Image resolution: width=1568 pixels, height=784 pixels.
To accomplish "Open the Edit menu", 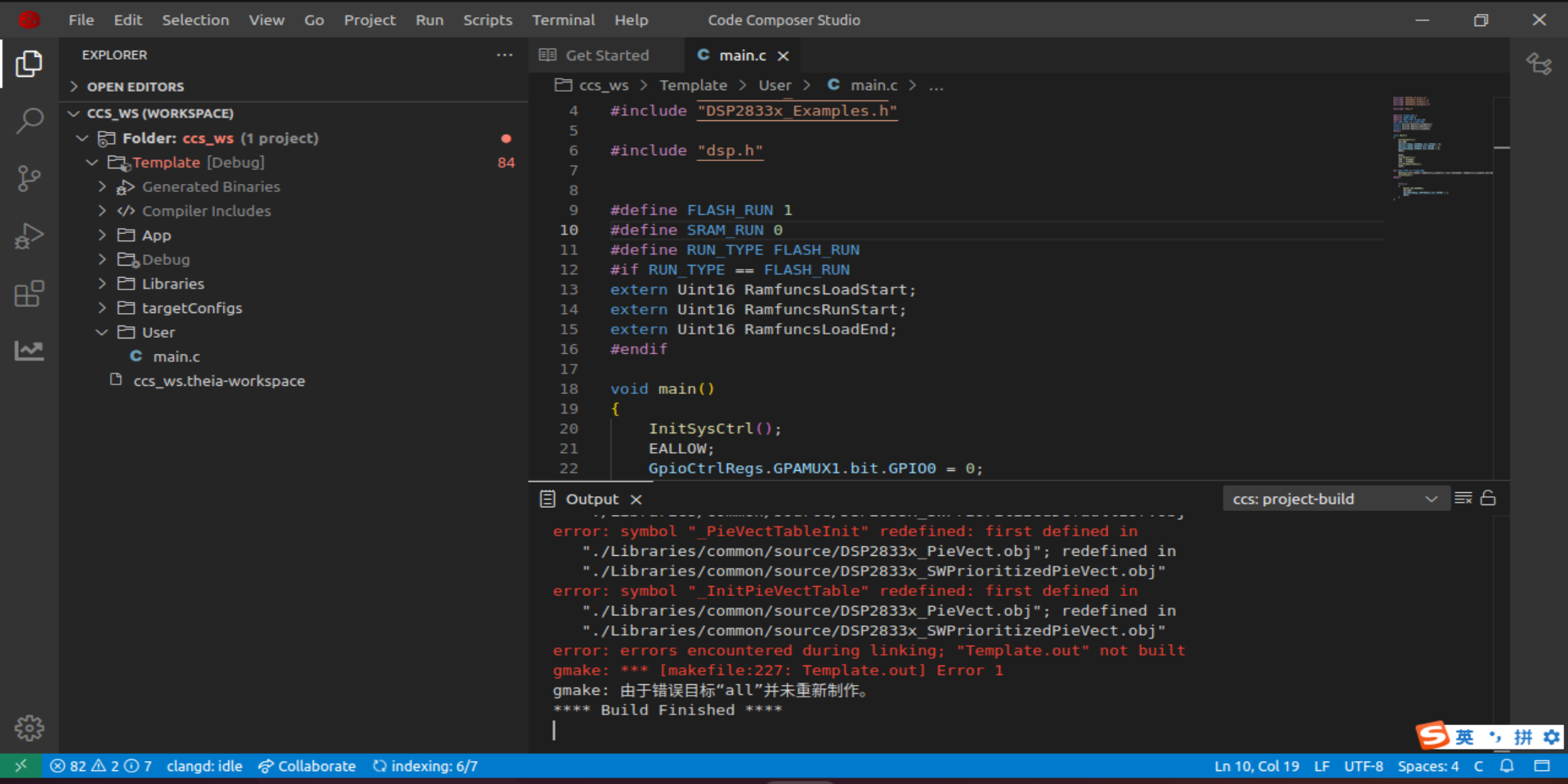I will tap(127, 20).
